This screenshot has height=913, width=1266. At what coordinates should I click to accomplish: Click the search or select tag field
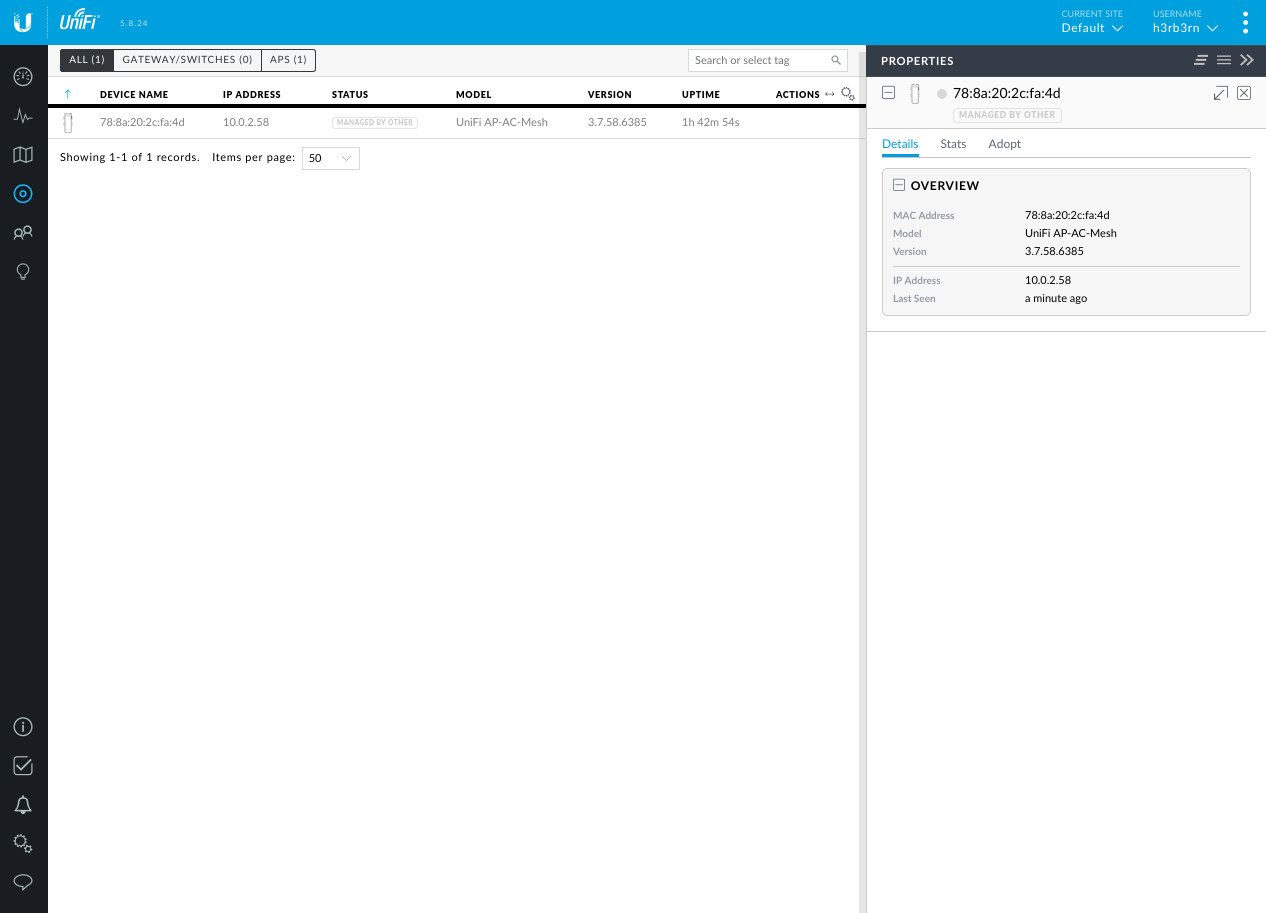point(760,60)
